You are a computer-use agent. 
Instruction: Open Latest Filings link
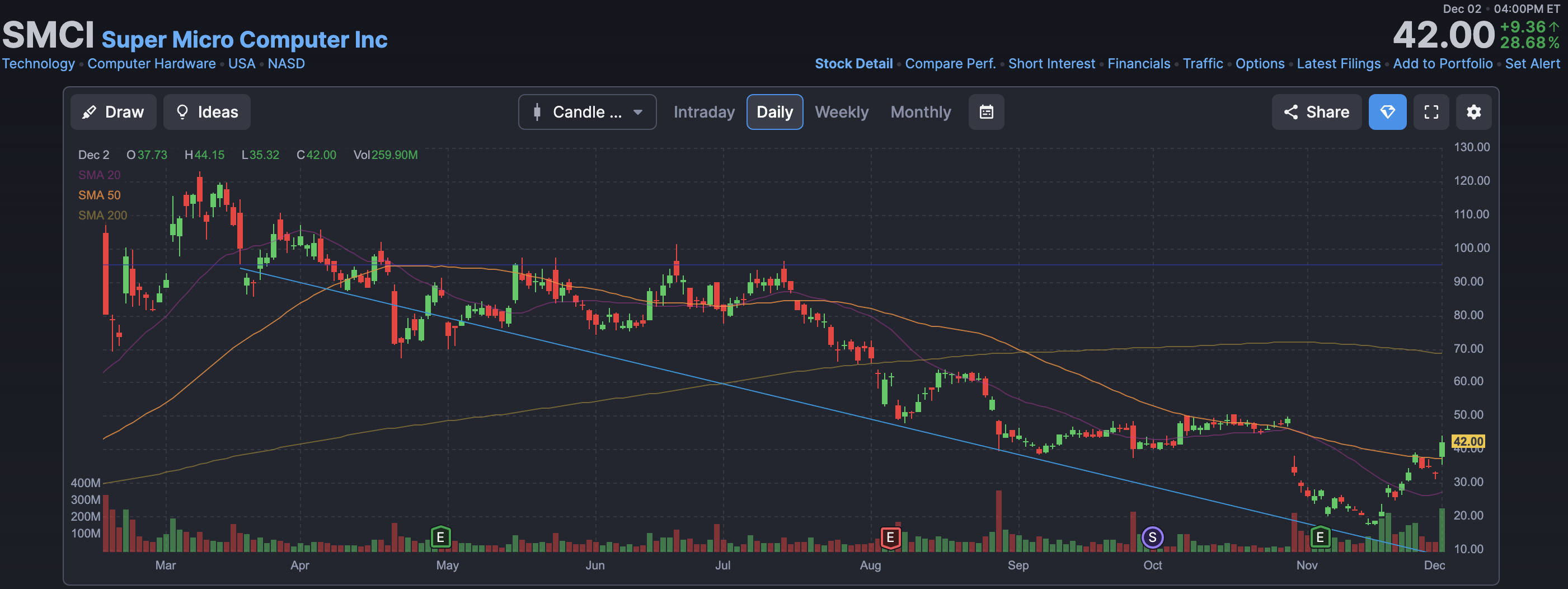[1339, 63]
